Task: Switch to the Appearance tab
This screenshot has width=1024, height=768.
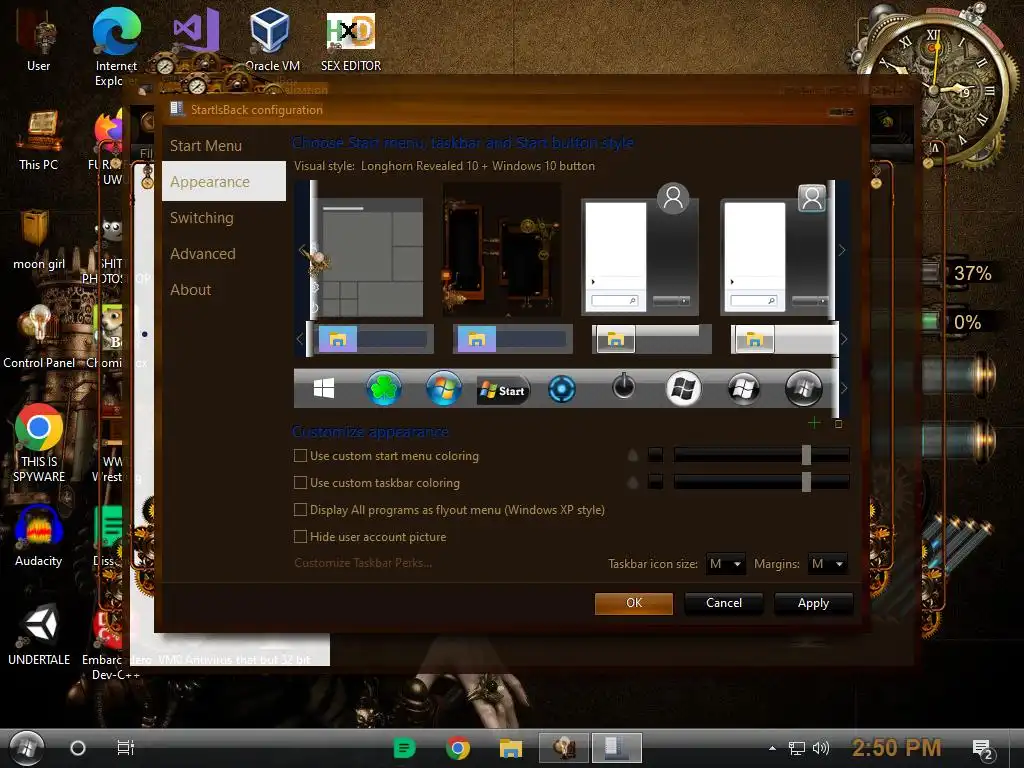Action: click(224, 182)
